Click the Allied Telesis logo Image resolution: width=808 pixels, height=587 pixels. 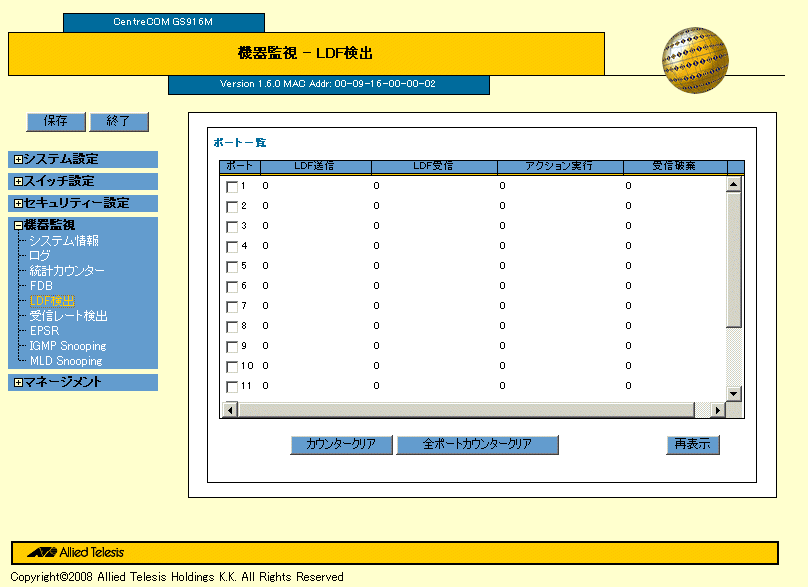[x=76, y=552]
